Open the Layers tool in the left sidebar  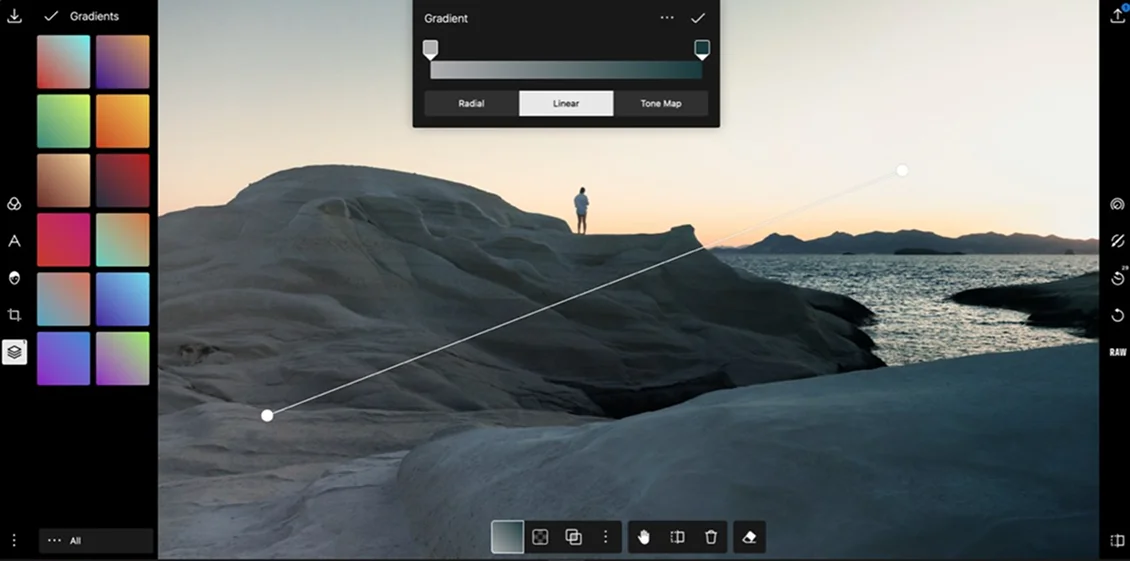pos(14,352)
